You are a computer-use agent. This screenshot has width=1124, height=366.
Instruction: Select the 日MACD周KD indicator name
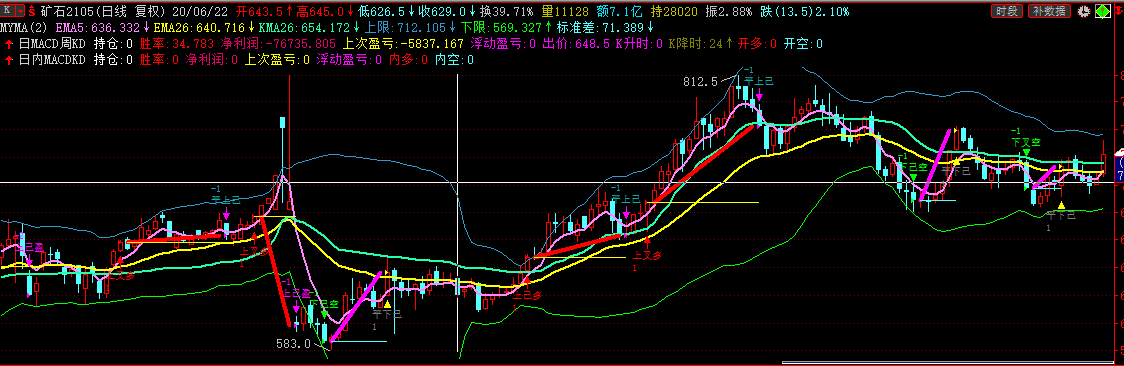click(52, 44)
